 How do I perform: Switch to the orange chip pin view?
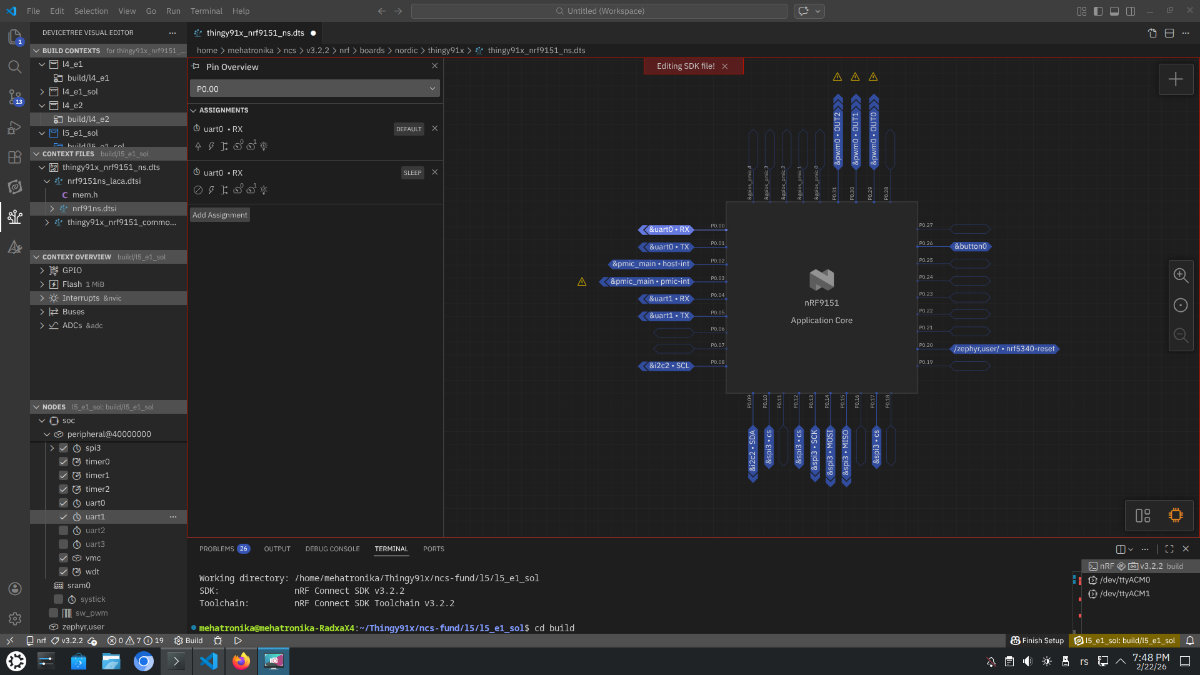(x=1176, y=516)
